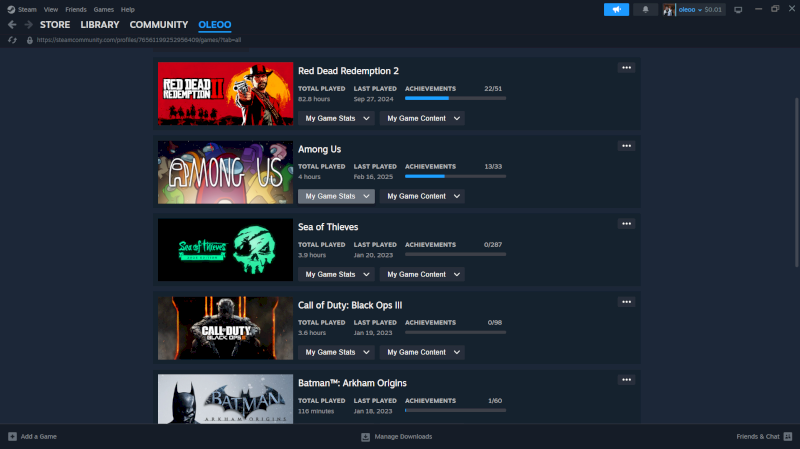Click the Steam logo menu

pyautogui.click(x=11, y=9)
